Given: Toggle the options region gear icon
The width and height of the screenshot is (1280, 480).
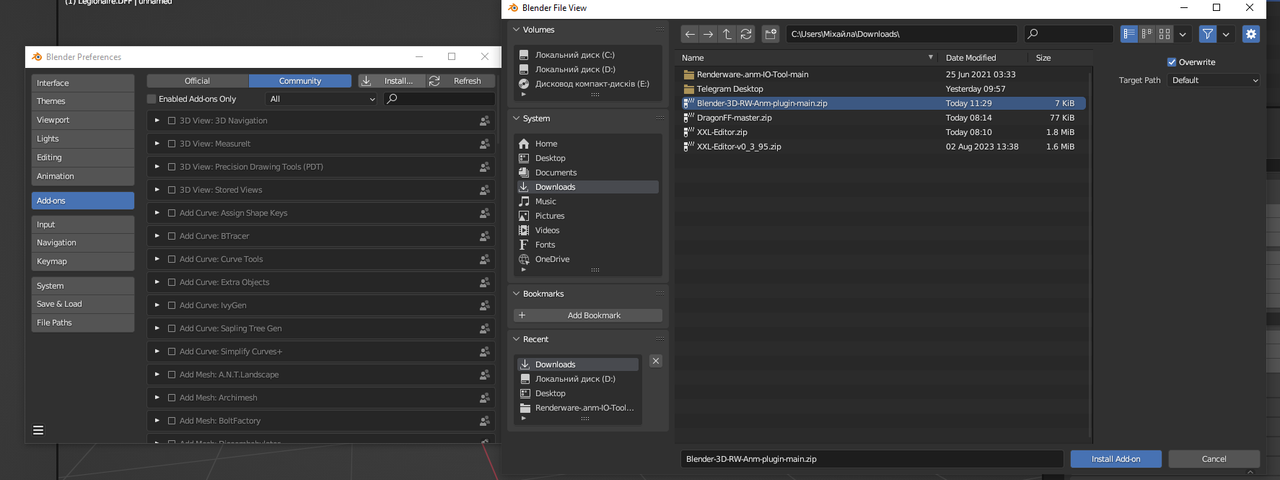Looking at the screenshot, I should point(1251,34).
